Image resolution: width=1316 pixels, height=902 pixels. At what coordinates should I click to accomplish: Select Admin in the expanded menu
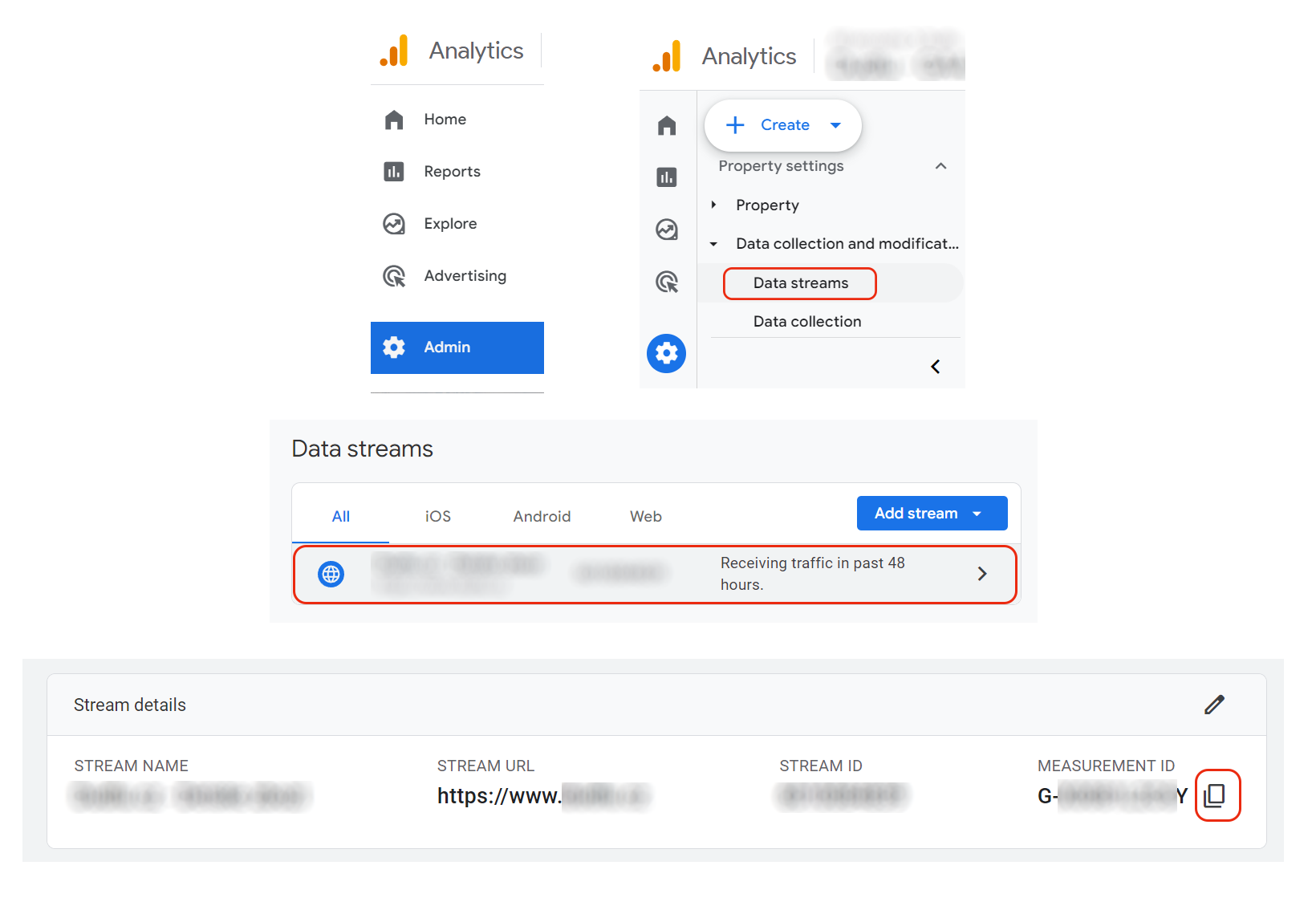pos(457,347)
